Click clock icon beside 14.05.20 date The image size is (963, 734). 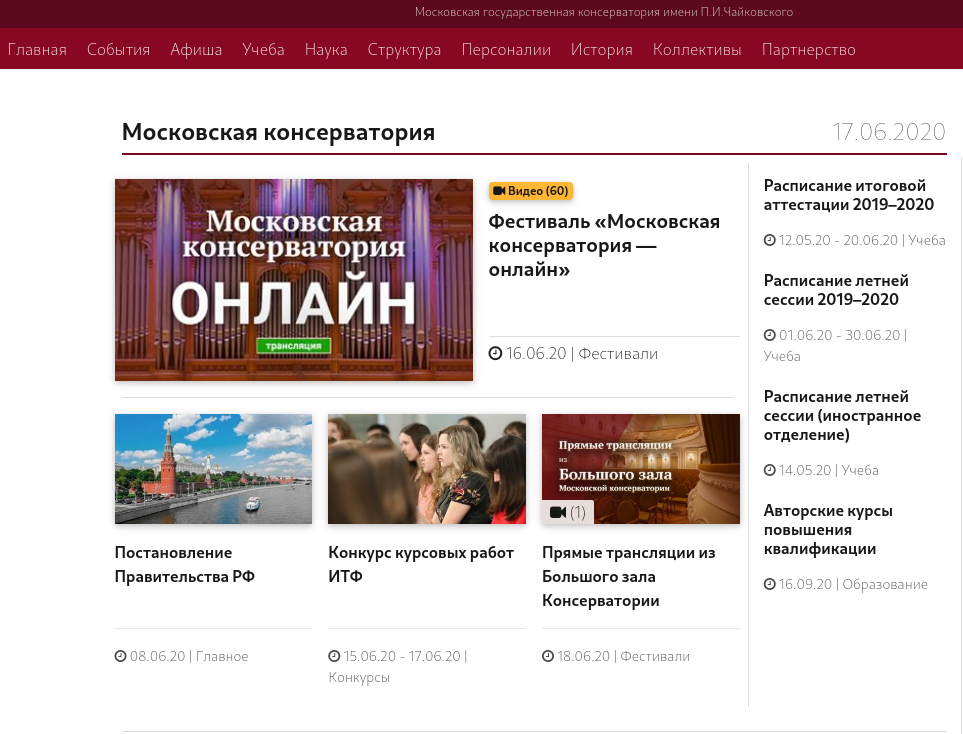[770, 470]
